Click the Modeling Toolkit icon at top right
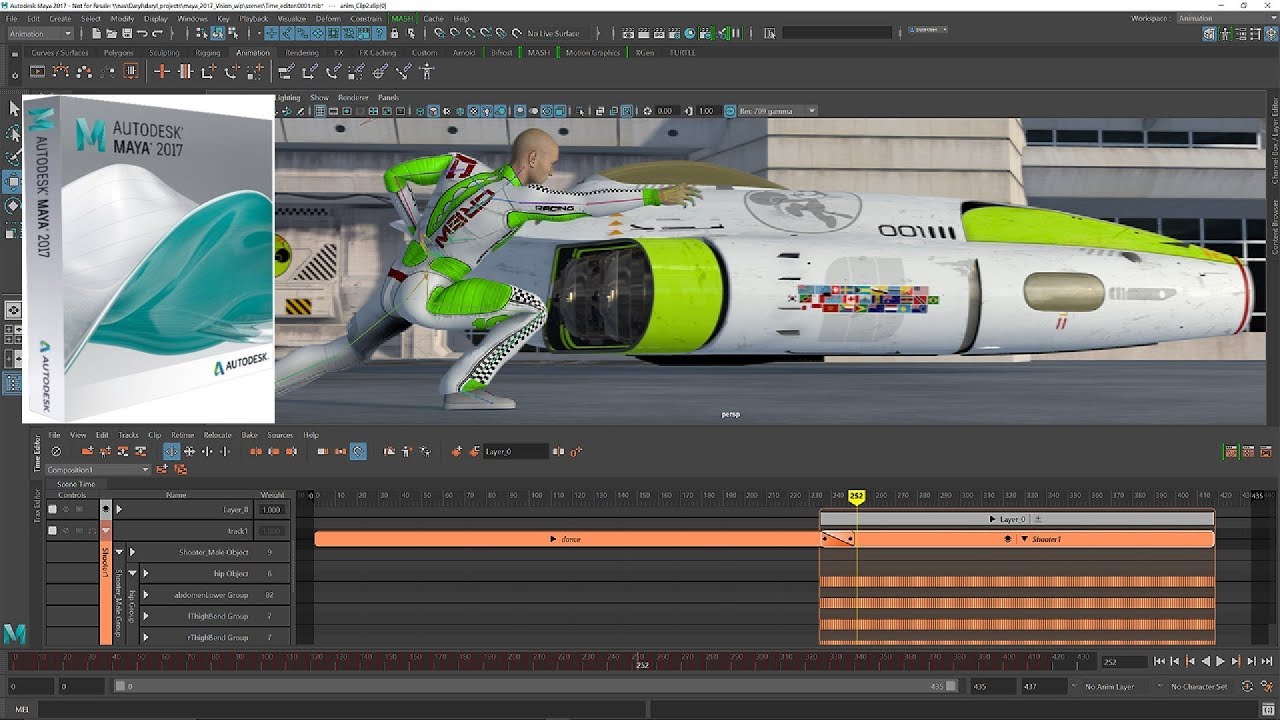The width and height of the screenshot is (1280, 720). point(1209,34)
